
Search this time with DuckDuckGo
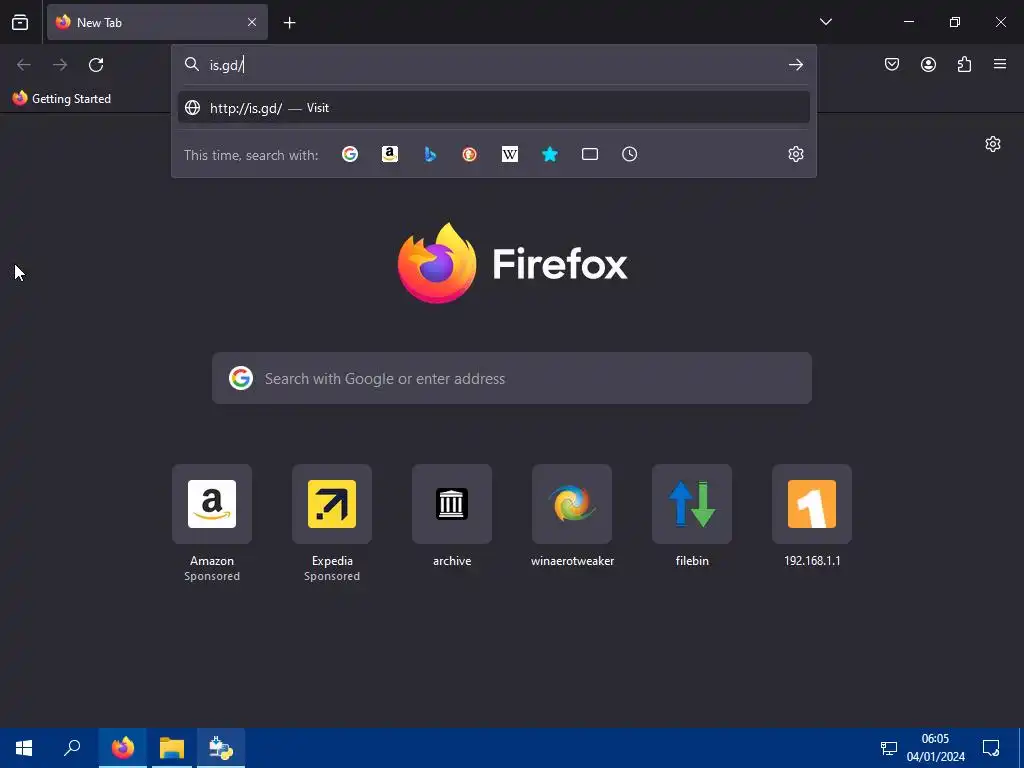(470, 154)
